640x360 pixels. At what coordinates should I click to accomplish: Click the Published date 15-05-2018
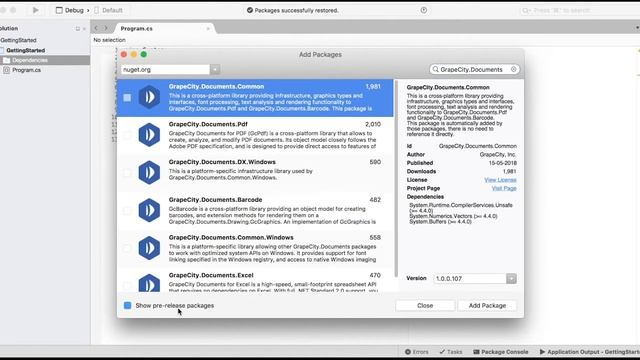(x=502, y=163)
